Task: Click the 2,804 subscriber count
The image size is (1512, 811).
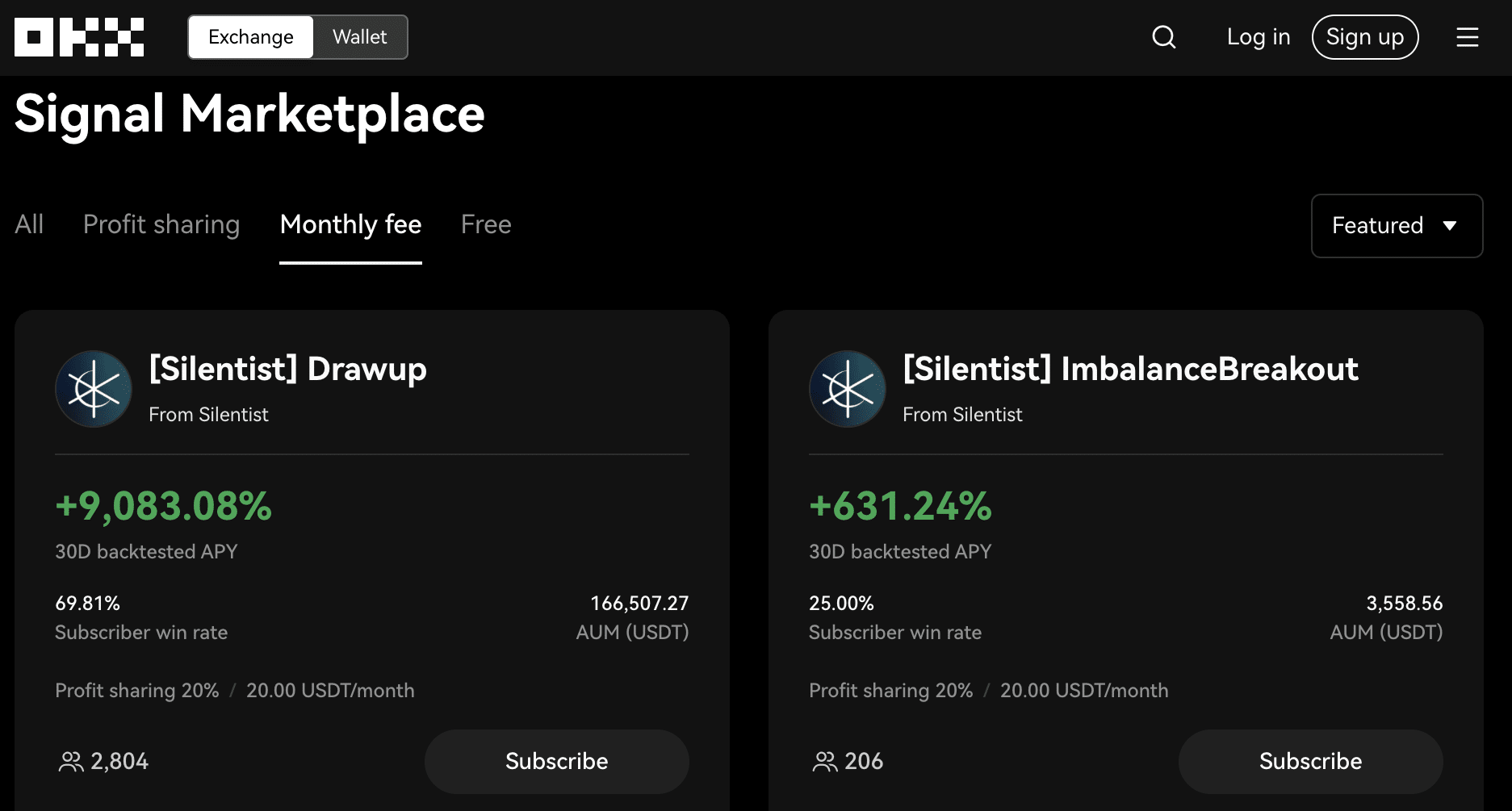Action: 119,762
